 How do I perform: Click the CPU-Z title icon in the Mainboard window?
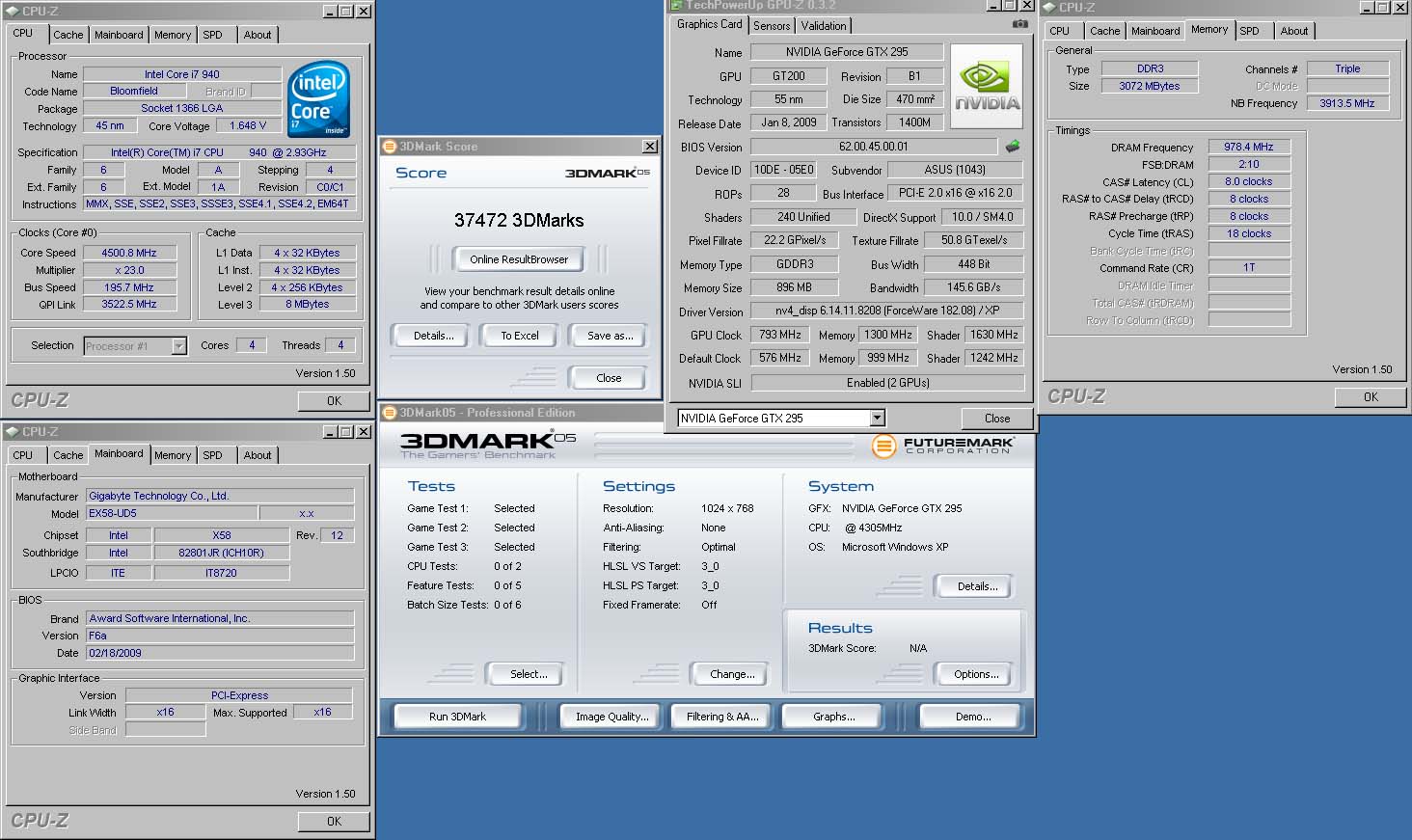click(x=13, y=432)
